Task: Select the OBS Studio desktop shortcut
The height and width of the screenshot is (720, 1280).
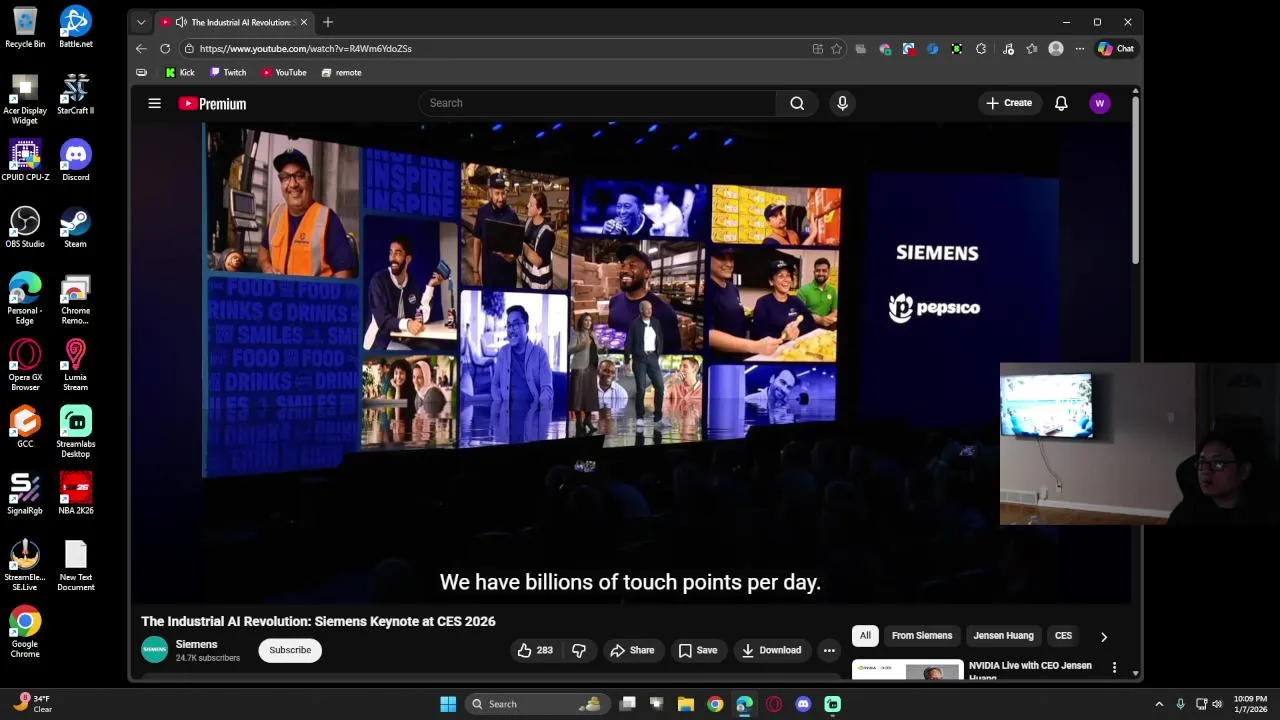Action: pos(25,228)
